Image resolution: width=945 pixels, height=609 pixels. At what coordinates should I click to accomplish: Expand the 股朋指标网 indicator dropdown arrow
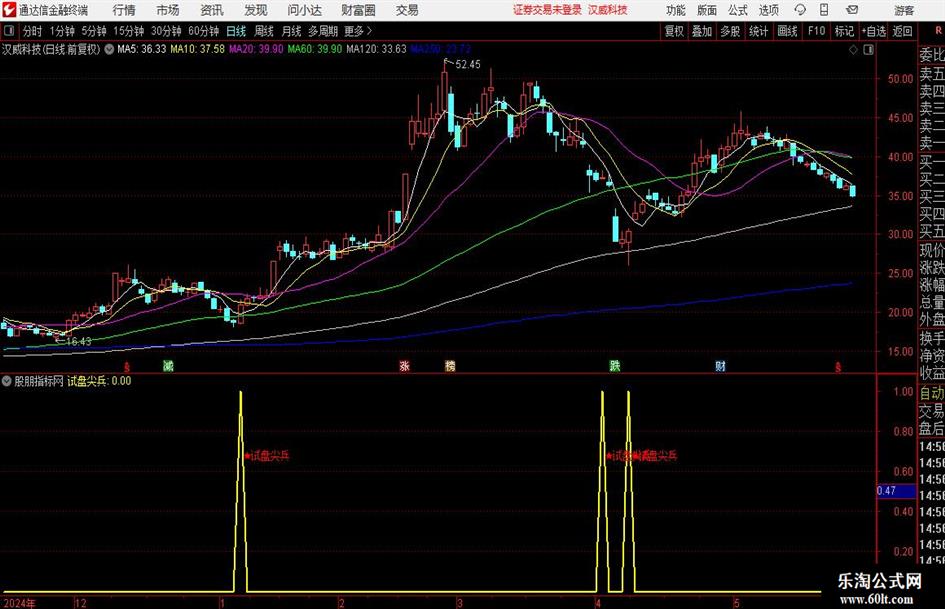coord(7,381)
